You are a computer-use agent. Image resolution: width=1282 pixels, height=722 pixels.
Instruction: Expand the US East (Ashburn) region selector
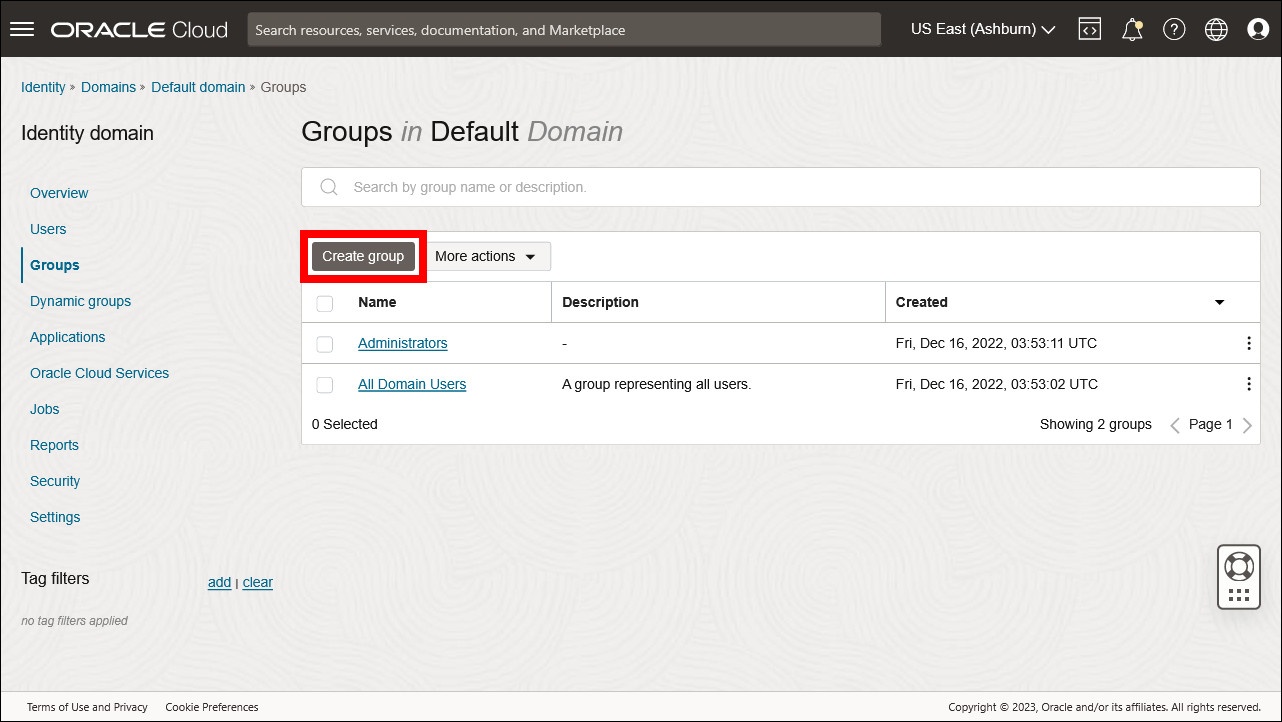(x=982, y=28)
